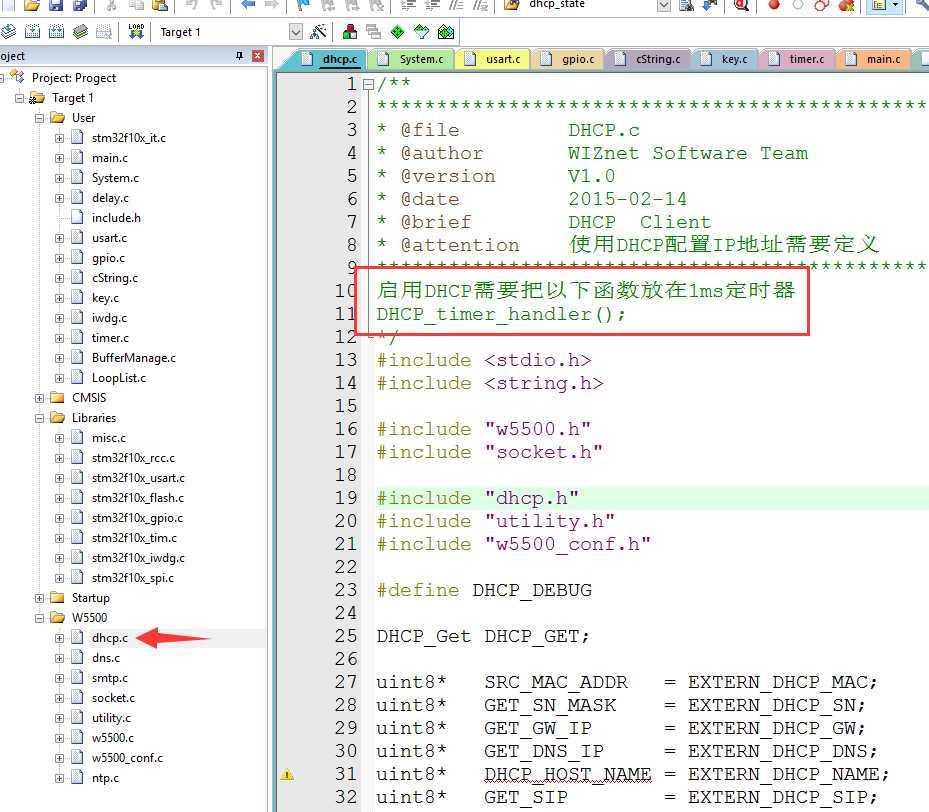Save the current file
Screen dimensions: 929x812
point(56,5)
